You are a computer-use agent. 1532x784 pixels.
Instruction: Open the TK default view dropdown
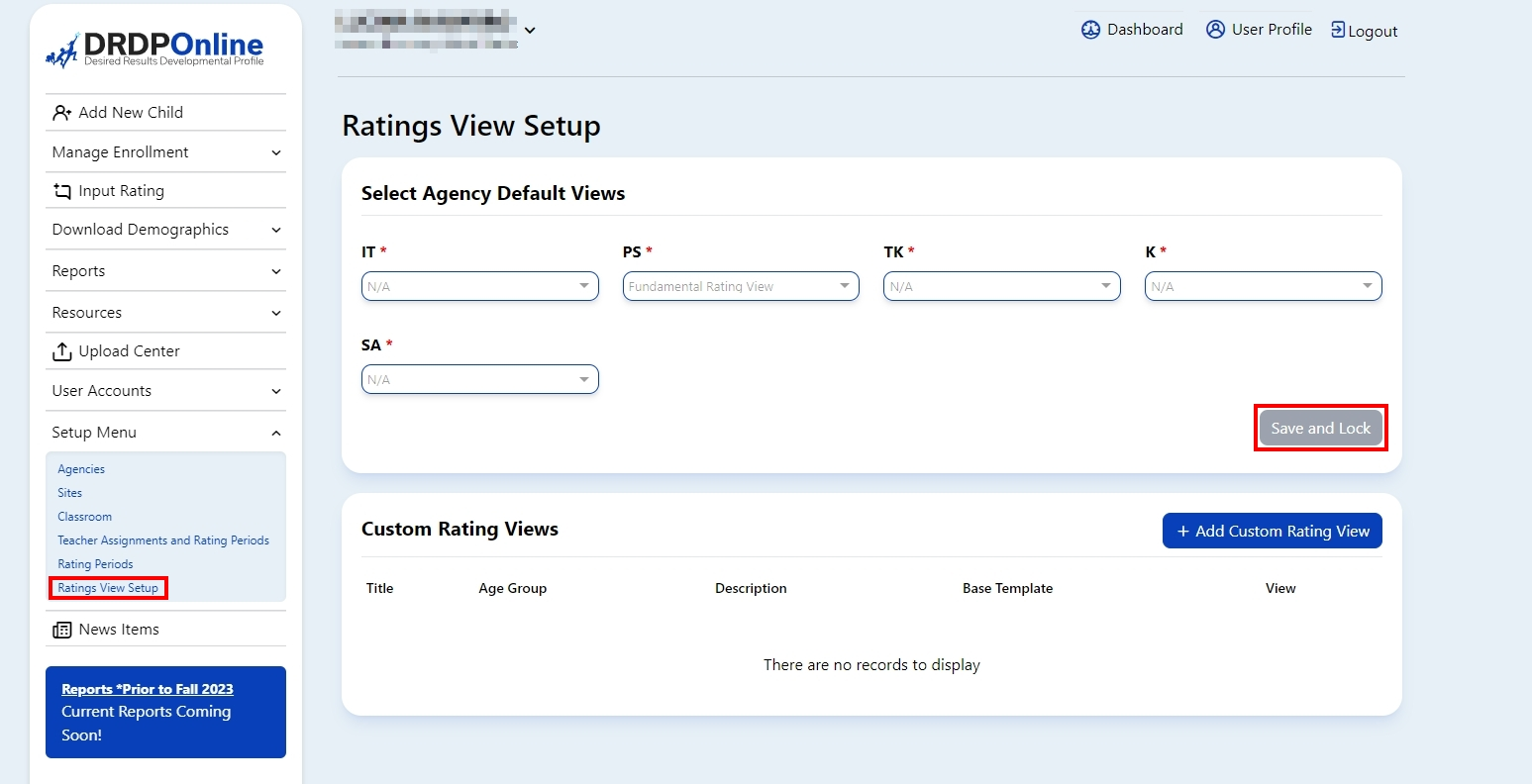click(x=1001, y=286)
